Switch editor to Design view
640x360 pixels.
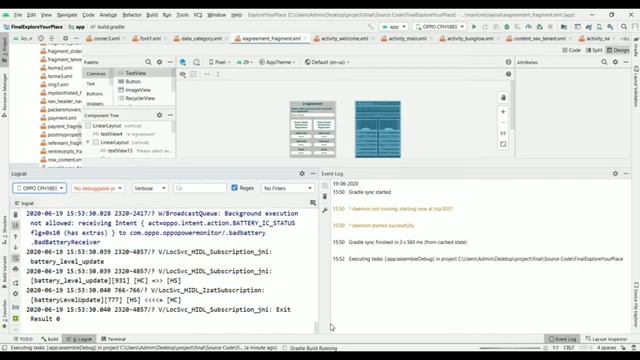[x=618, y=50]
